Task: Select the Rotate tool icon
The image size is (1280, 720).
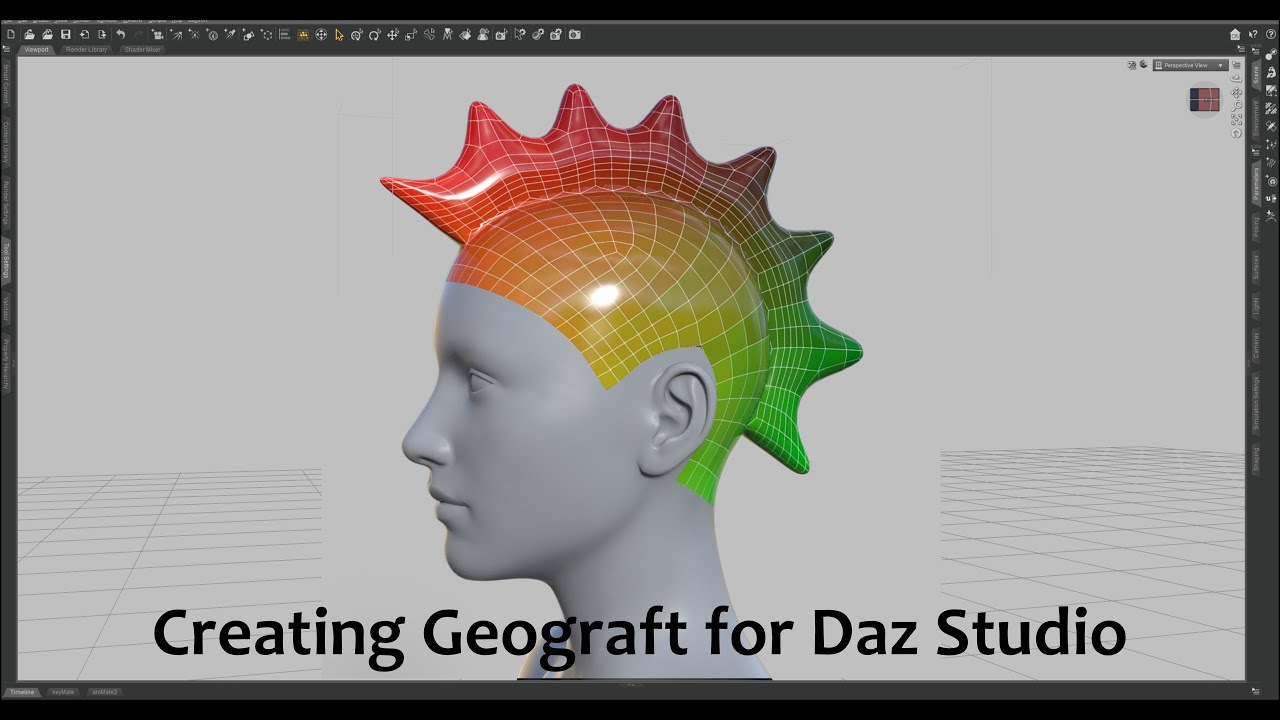Action: (x=374, y=34)
